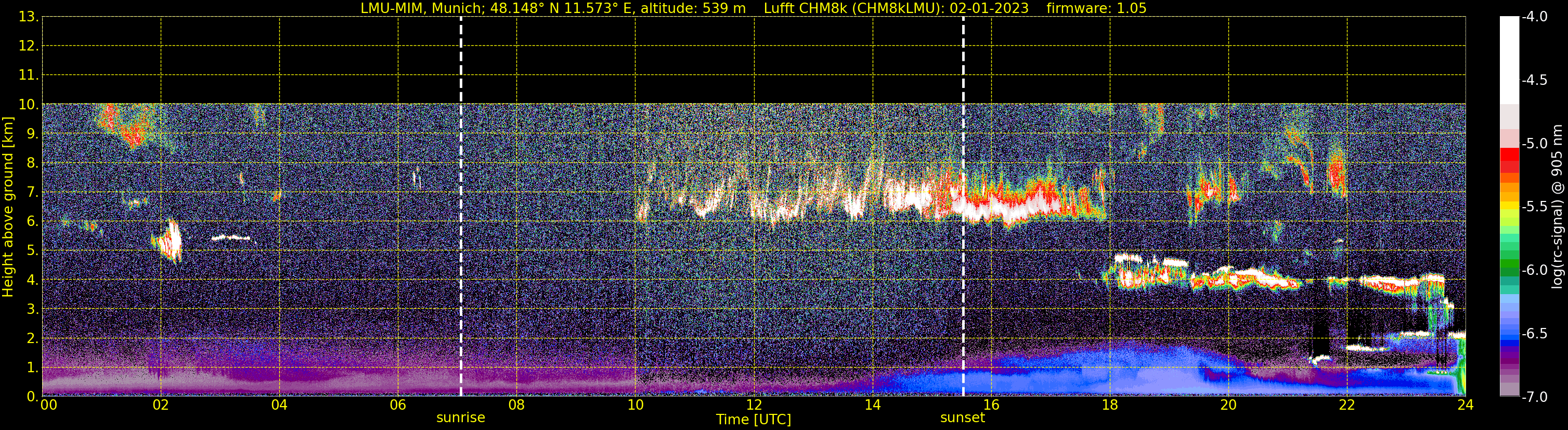
Task: Click height axis tick label '12.'
Action: click(x=28, y=46)
